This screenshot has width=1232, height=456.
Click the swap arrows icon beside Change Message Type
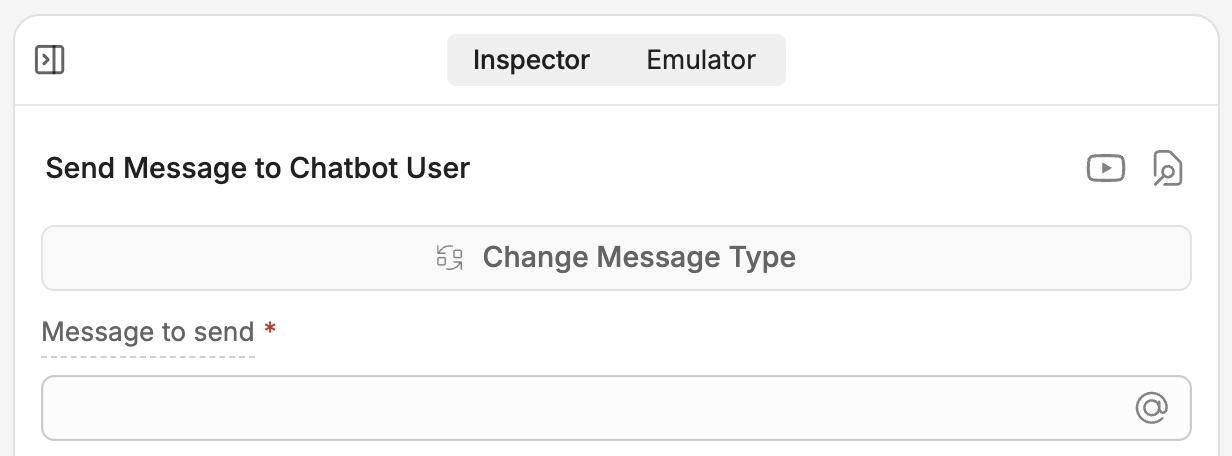click(x=450, y=258)
